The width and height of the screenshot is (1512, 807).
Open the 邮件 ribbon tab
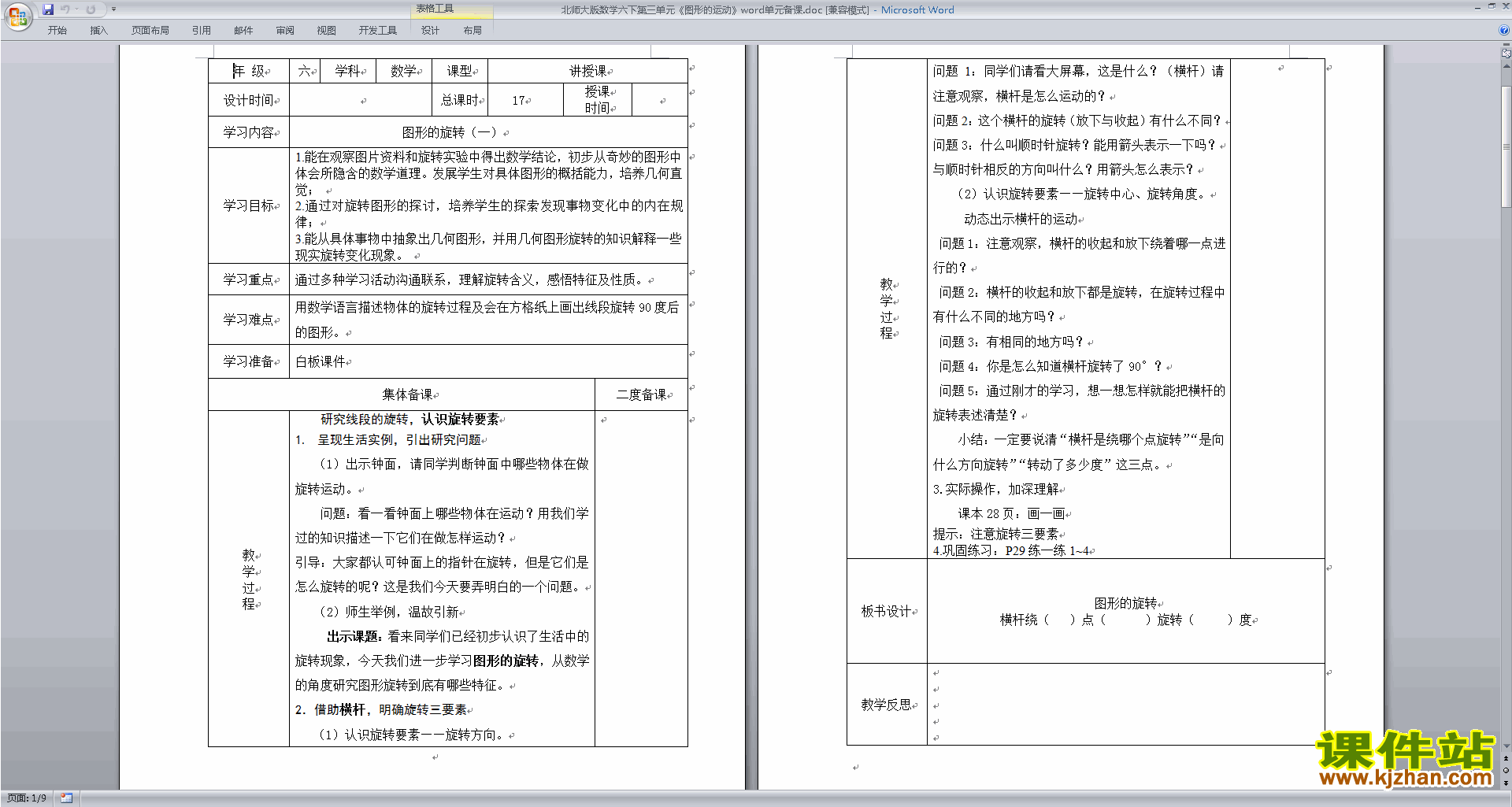(243, 31)
